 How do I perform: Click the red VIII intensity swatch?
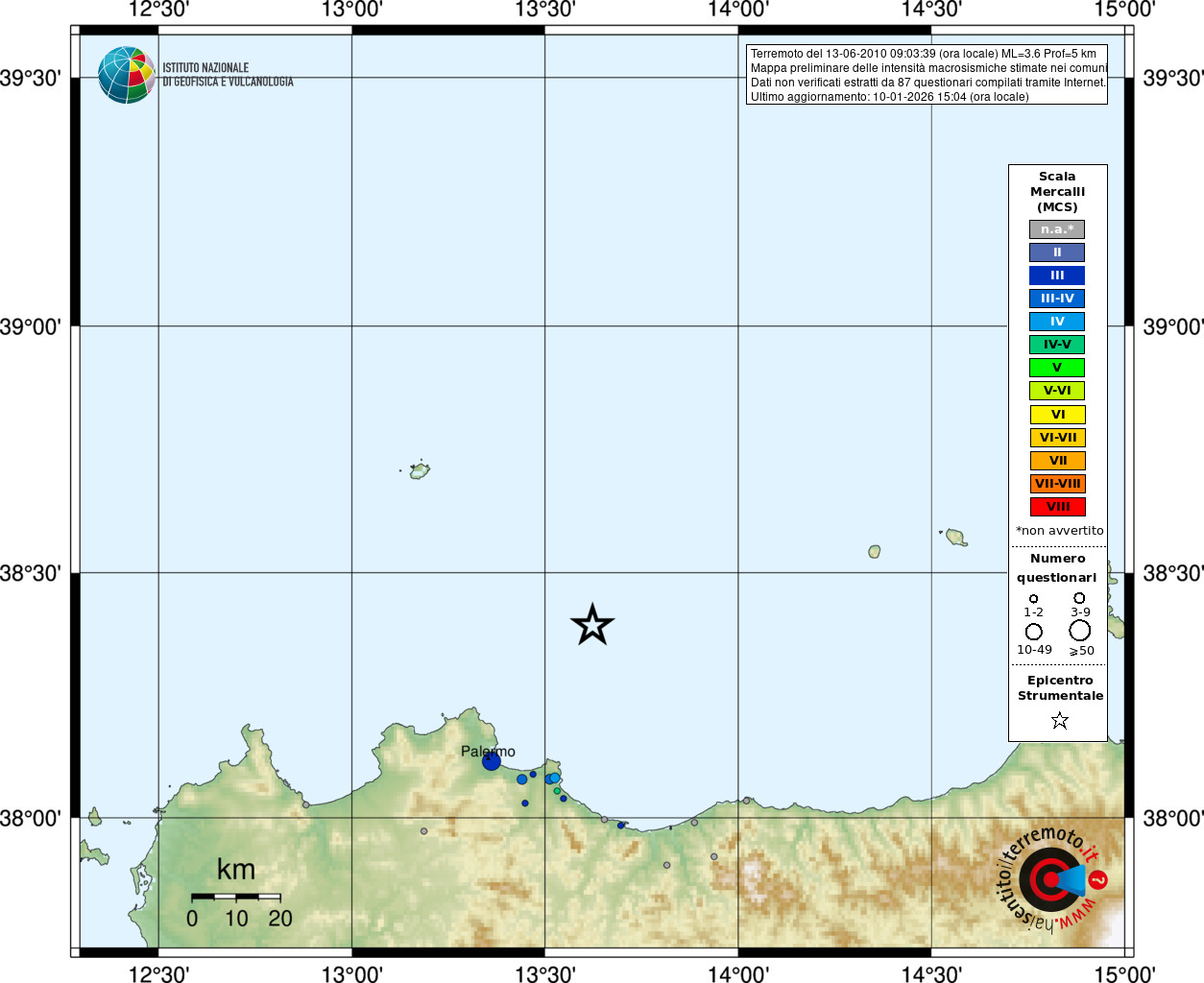click(x=1057, y=507)
